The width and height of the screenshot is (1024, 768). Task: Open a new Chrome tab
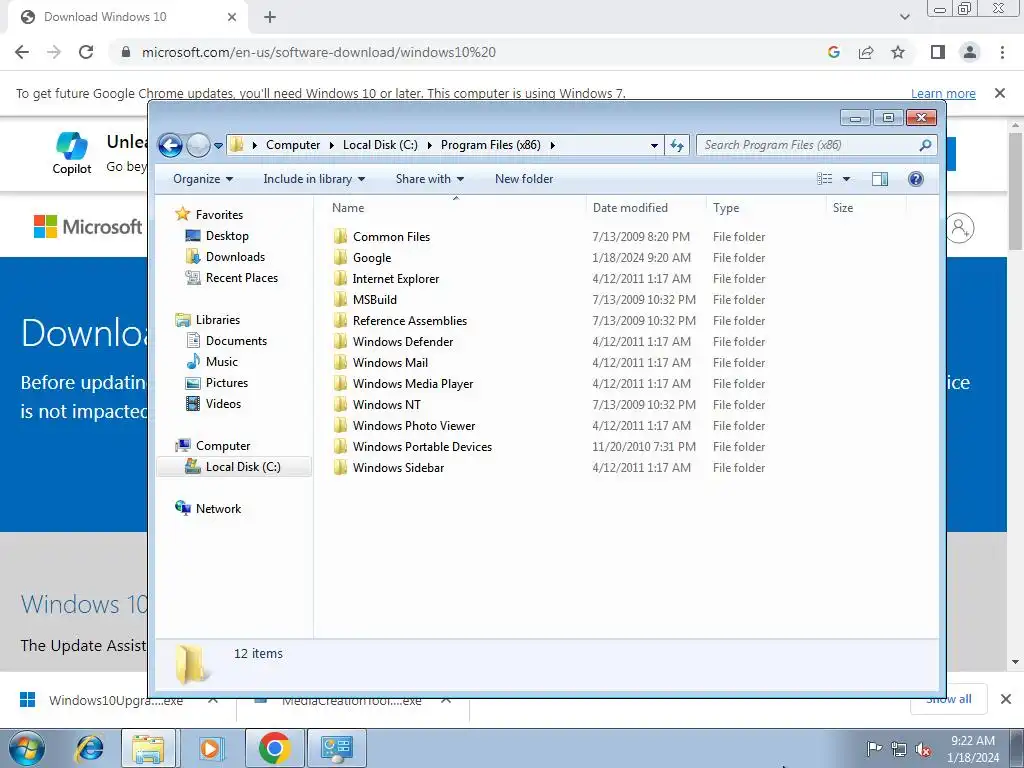pos(270,17)
